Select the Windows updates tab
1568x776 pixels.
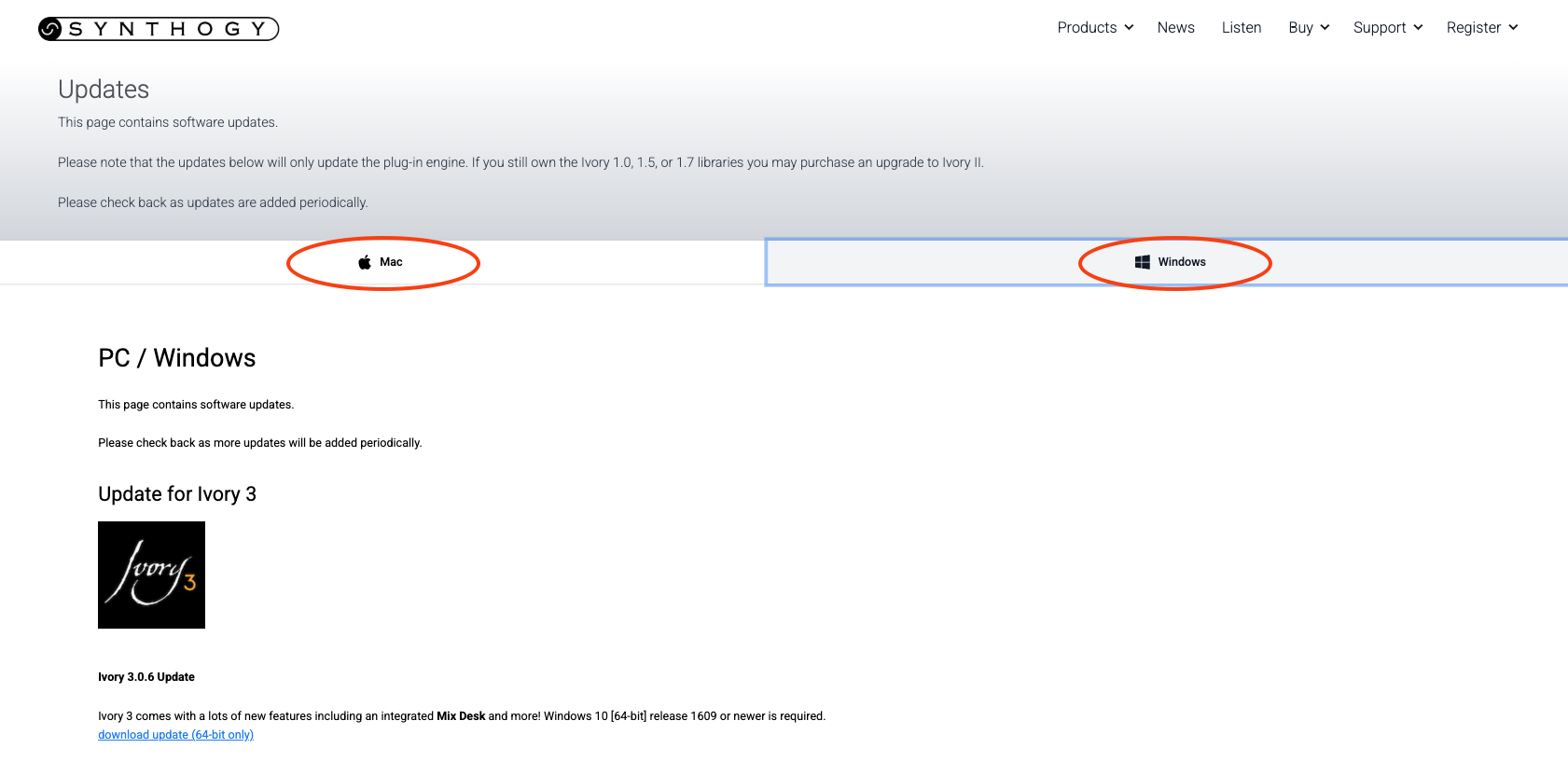(1167, 262)
